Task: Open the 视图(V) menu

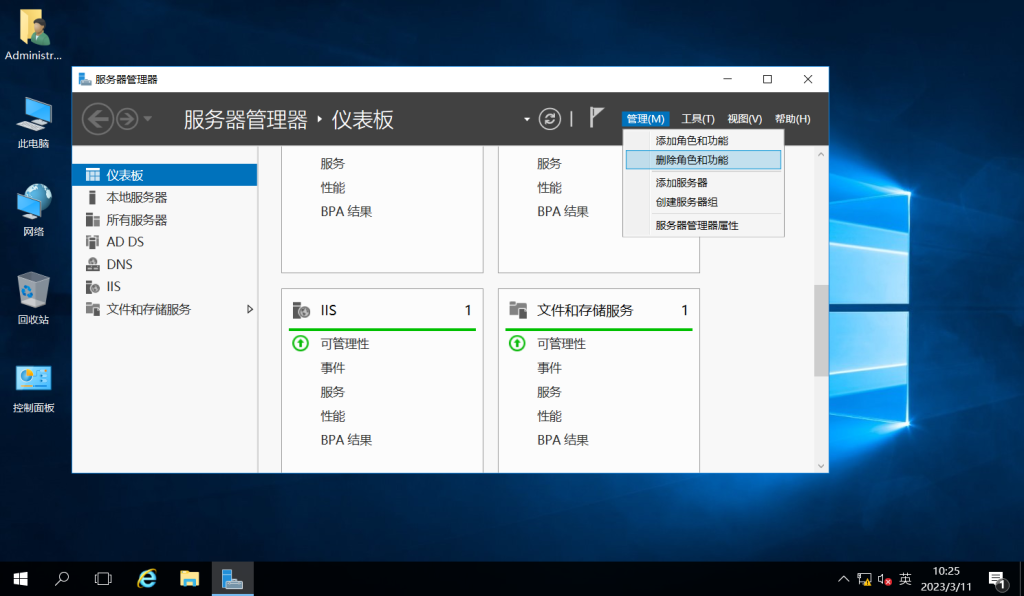Action: click(744, 119)
